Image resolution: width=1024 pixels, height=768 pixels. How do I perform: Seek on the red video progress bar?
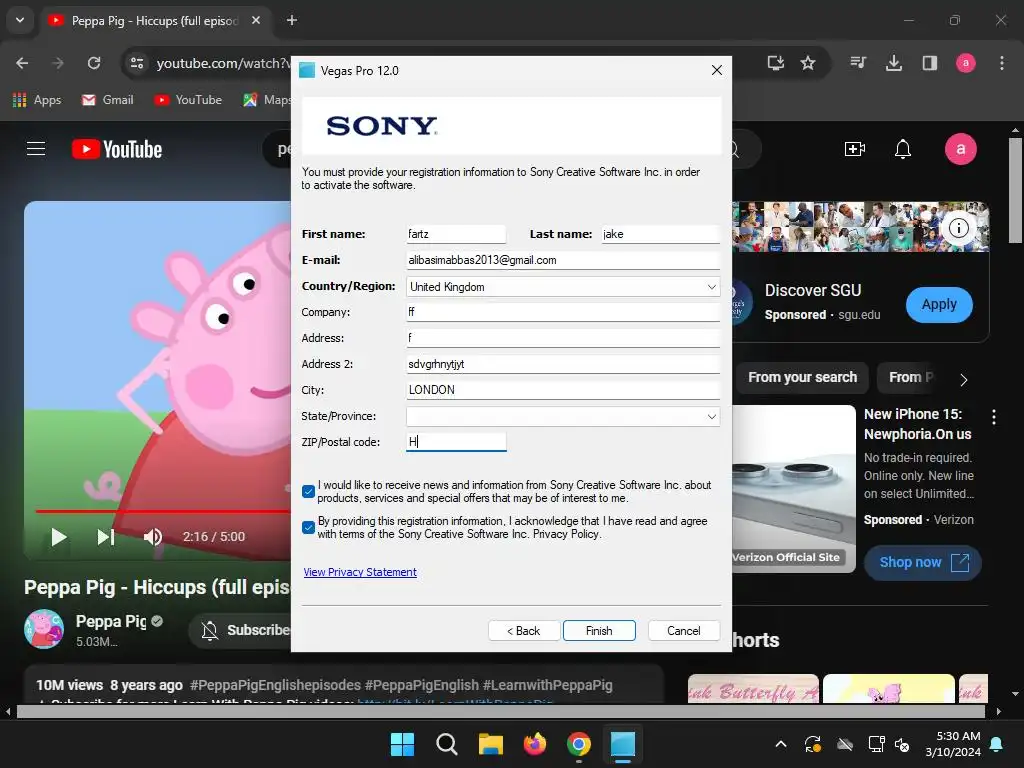tap(163, 511)
